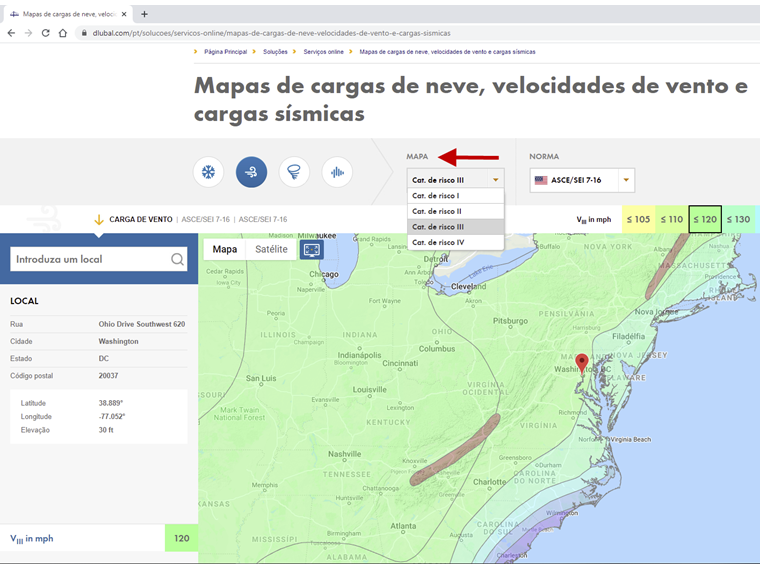Click Chicago label on the map
The image size is (760, 570).
(324, 274)
